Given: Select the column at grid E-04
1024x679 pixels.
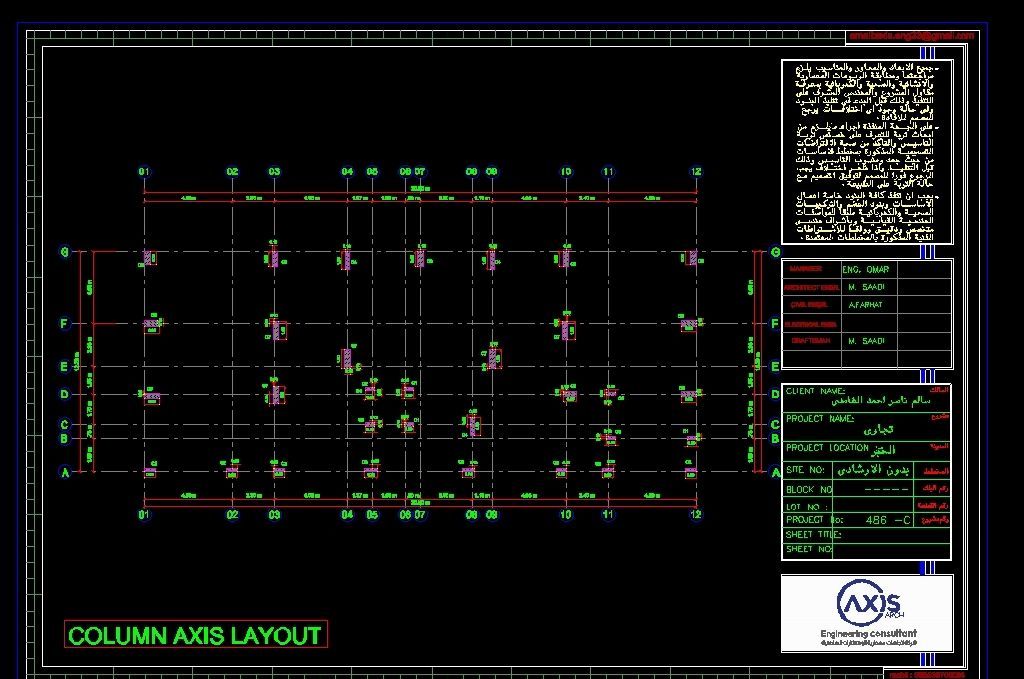Looking at the screenshot, I should [346, 359].
